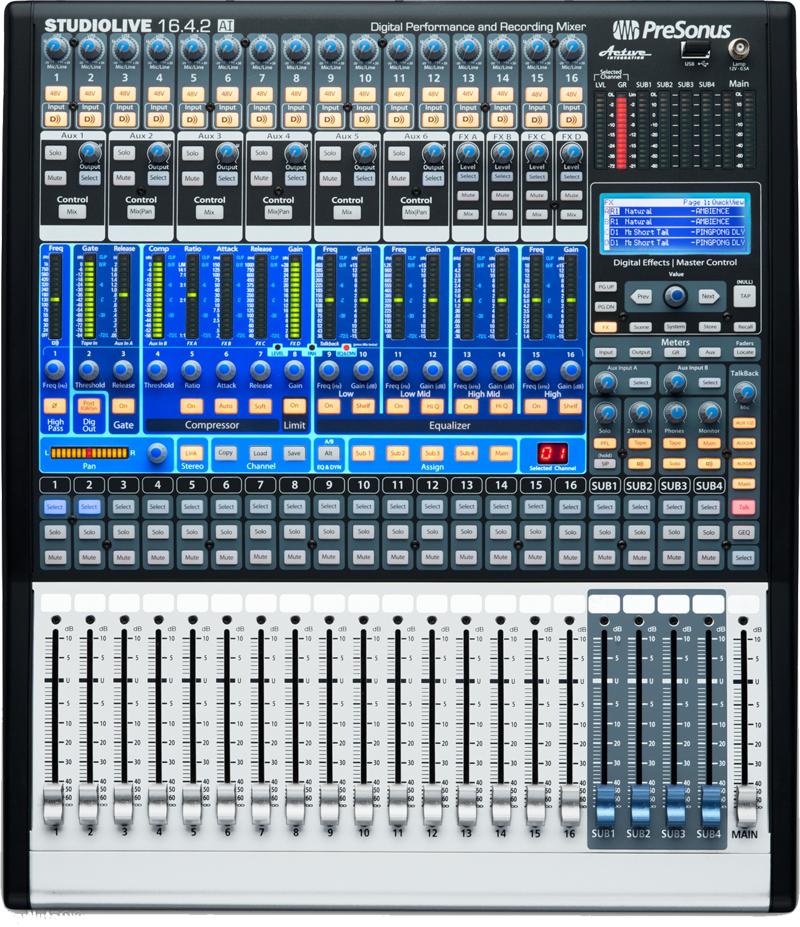Turn the channel 1 Mic/Line trim knob

56,50
